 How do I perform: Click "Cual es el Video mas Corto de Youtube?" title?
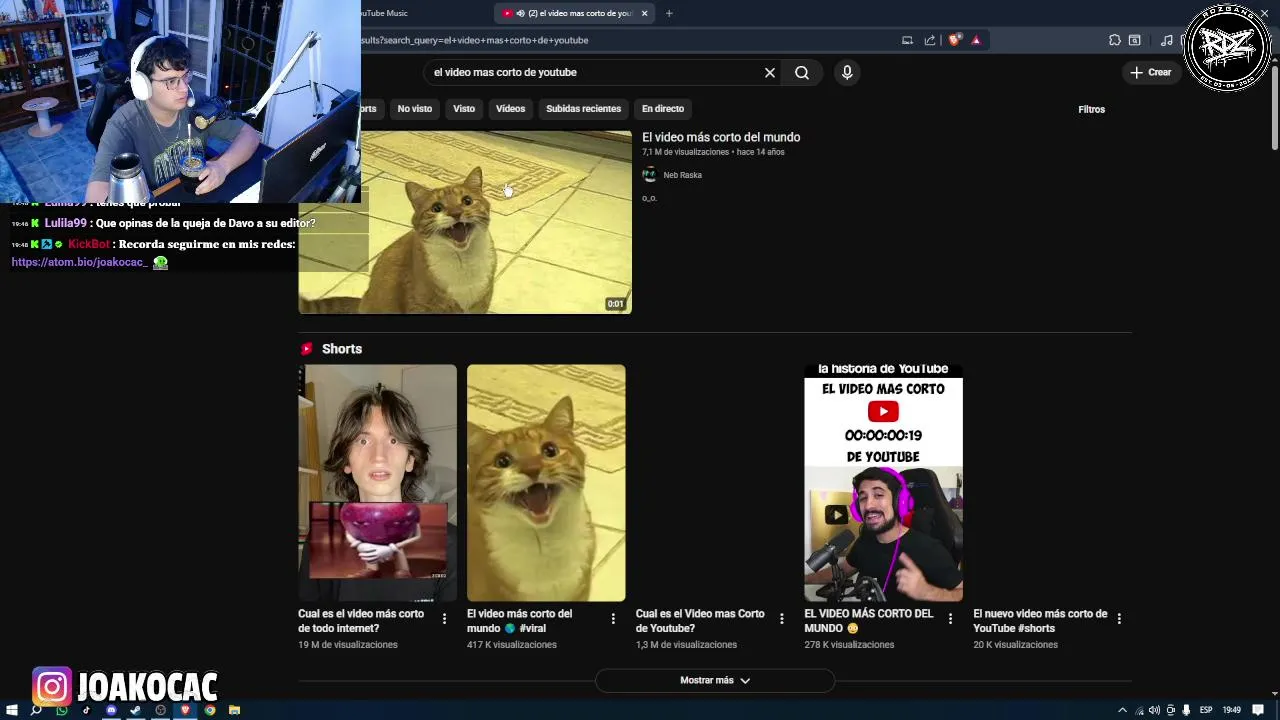(700, 621)
